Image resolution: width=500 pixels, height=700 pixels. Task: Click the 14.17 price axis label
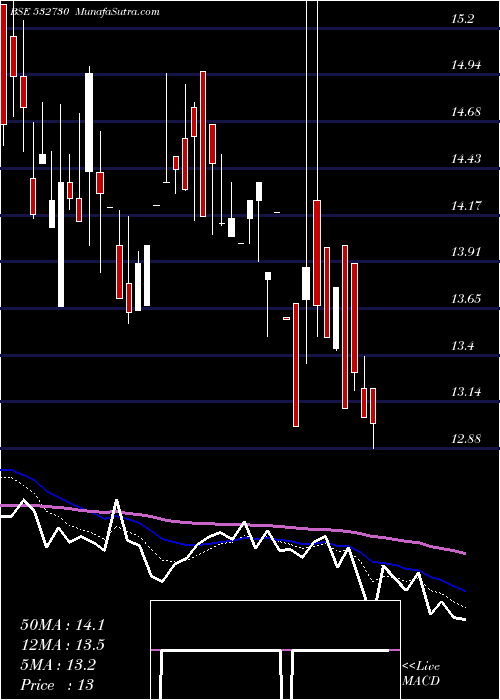tap(467, 206)
